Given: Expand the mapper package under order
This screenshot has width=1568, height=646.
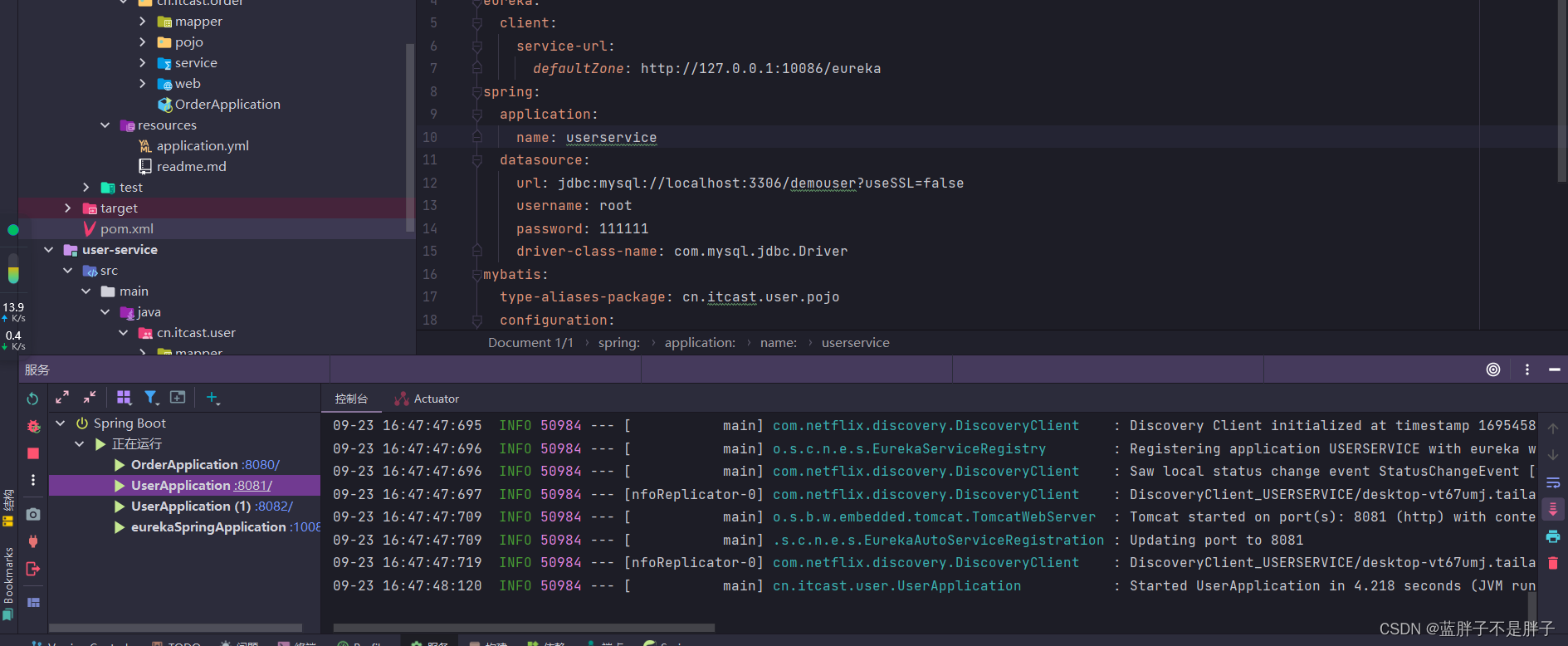Looking at the screenshot, I should click(x=143, y=22).
